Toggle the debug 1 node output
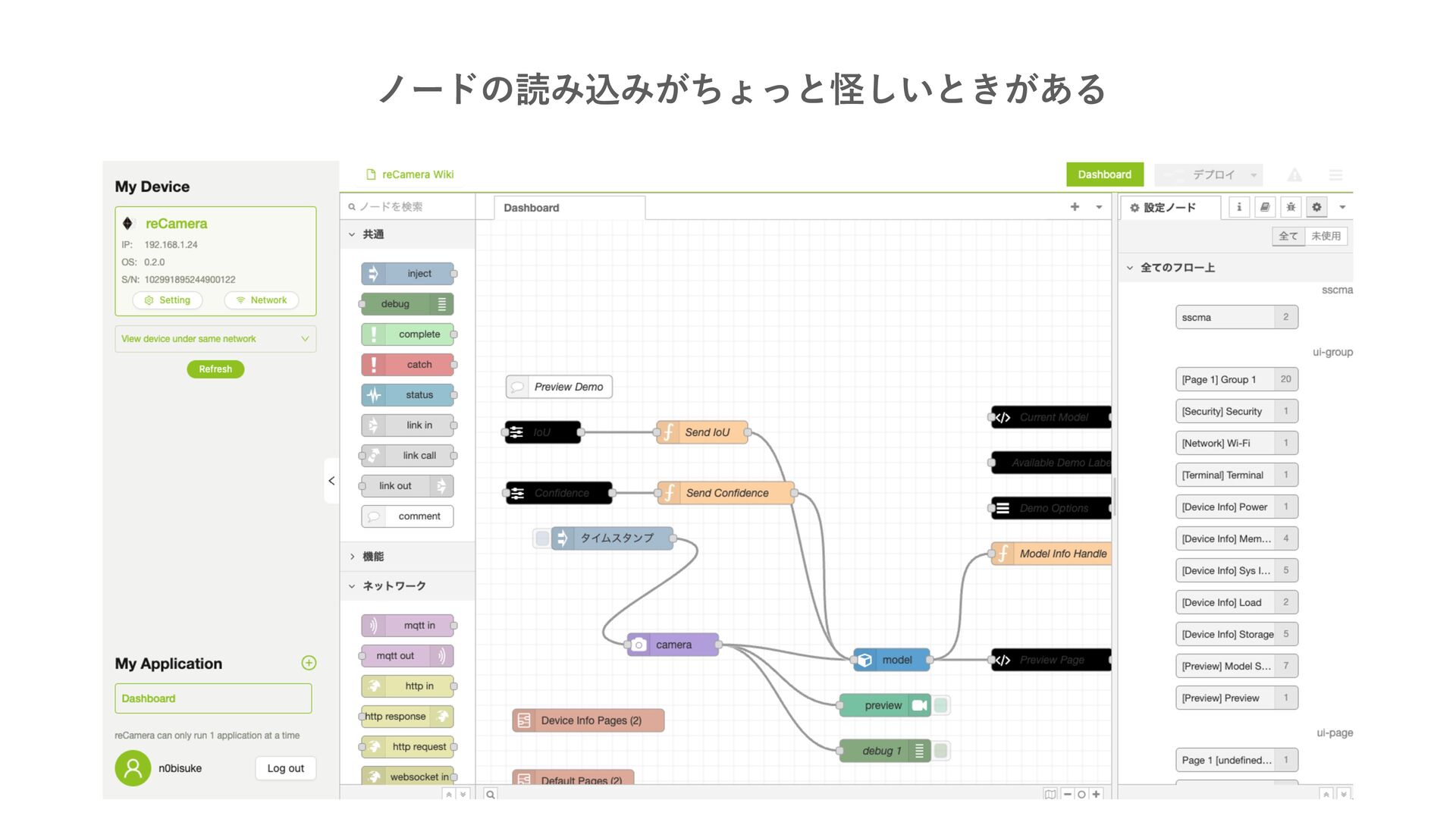Viewport: 1456px width, 819px height. [x=941, y=751]
